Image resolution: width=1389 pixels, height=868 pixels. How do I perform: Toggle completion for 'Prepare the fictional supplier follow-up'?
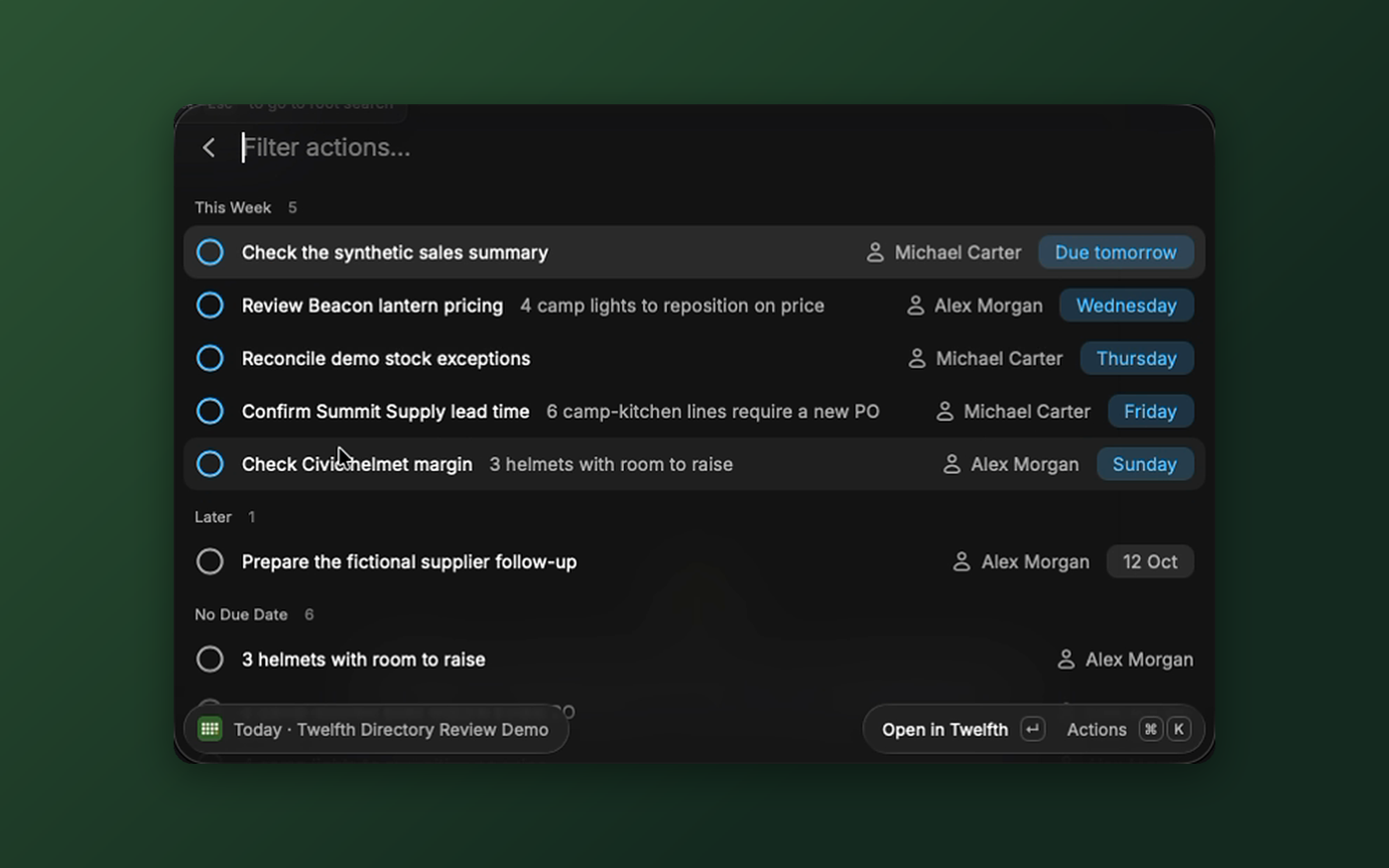(209, 561)
